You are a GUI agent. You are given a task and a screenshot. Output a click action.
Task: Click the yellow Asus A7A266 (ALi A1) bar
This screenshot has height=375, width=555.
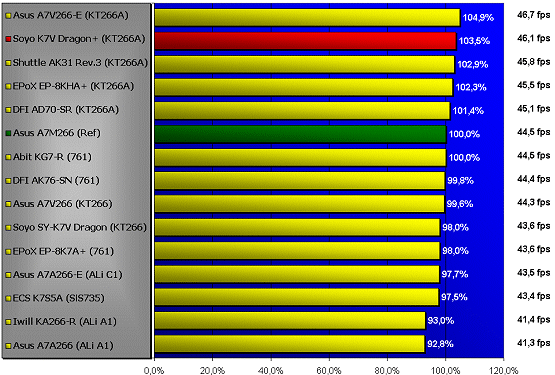coord(290,344)
